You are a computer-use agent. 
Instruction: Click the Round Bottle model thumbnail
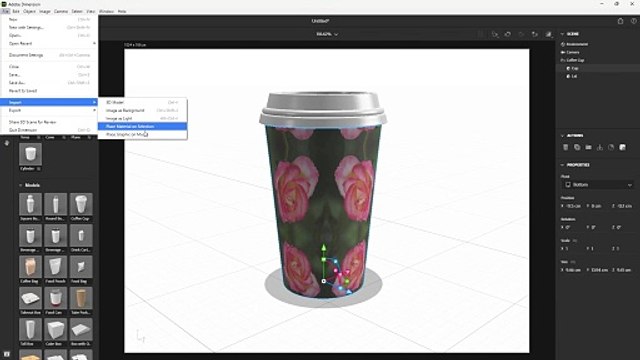coord(56,204)
